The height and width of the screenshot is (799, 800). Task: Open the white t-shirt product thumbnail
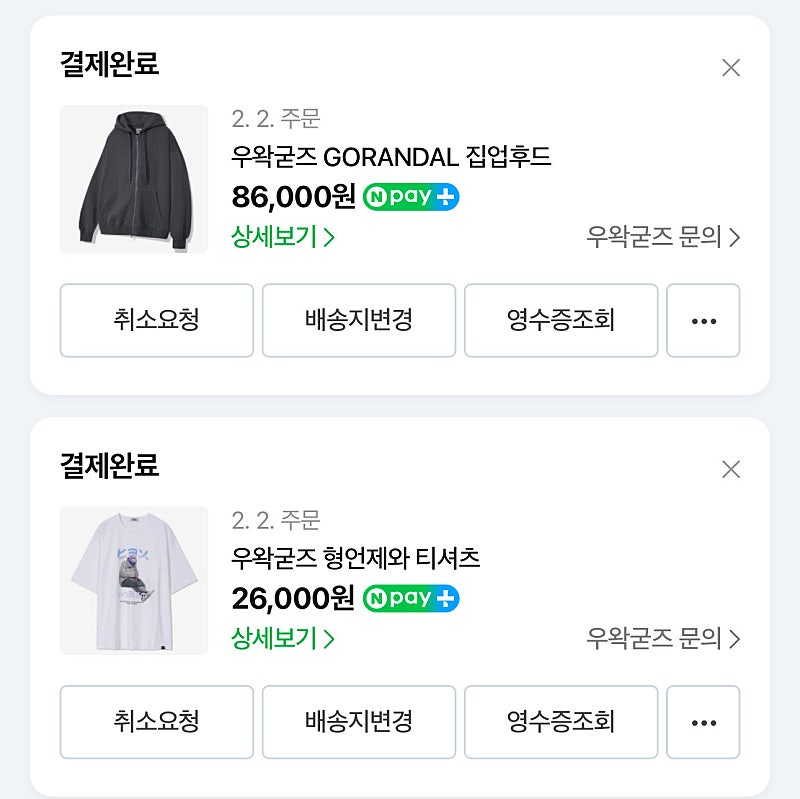(134, 581)
